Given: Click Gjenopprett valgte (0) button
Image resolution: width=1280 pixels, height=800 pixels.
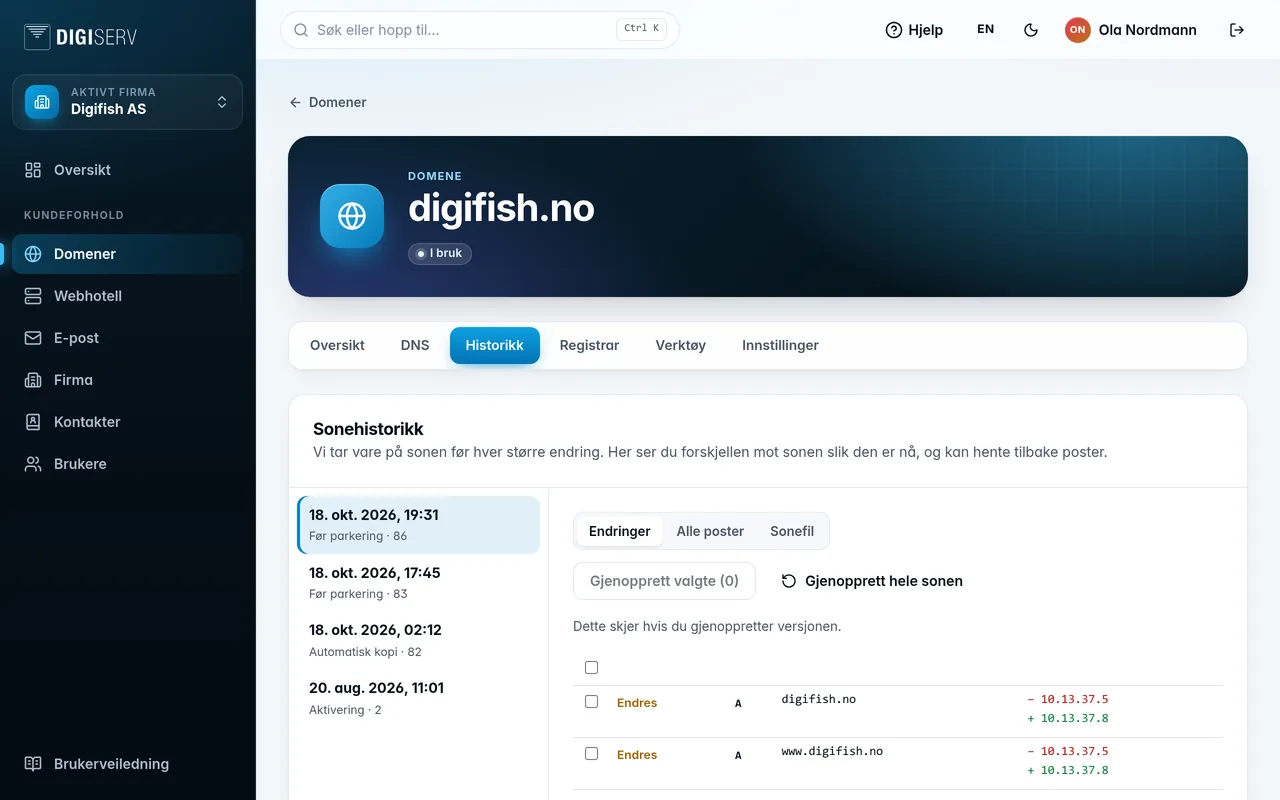Looking at the screenshot, I should 664,581.
